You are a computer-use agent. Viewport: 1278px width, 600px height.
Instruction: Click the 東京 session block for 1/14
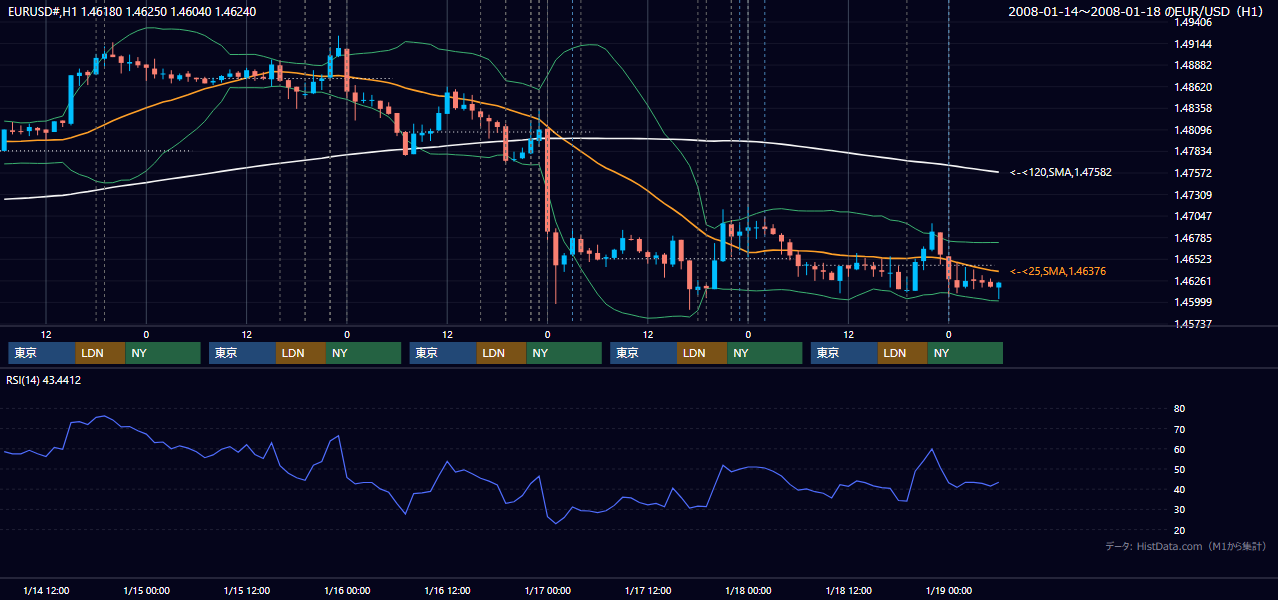(42, 353)
